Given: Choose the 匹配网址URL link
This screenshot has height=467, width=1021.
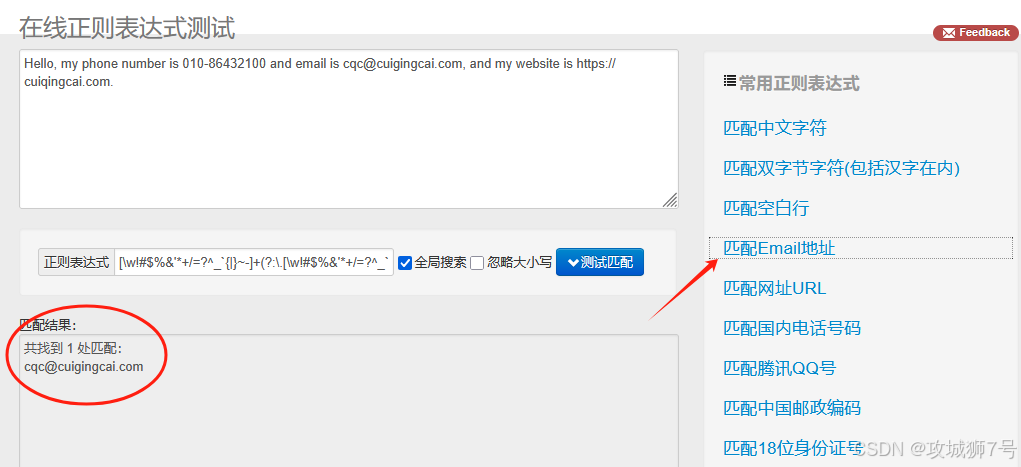Looking at the screenshot, I should tap(774, 288).
